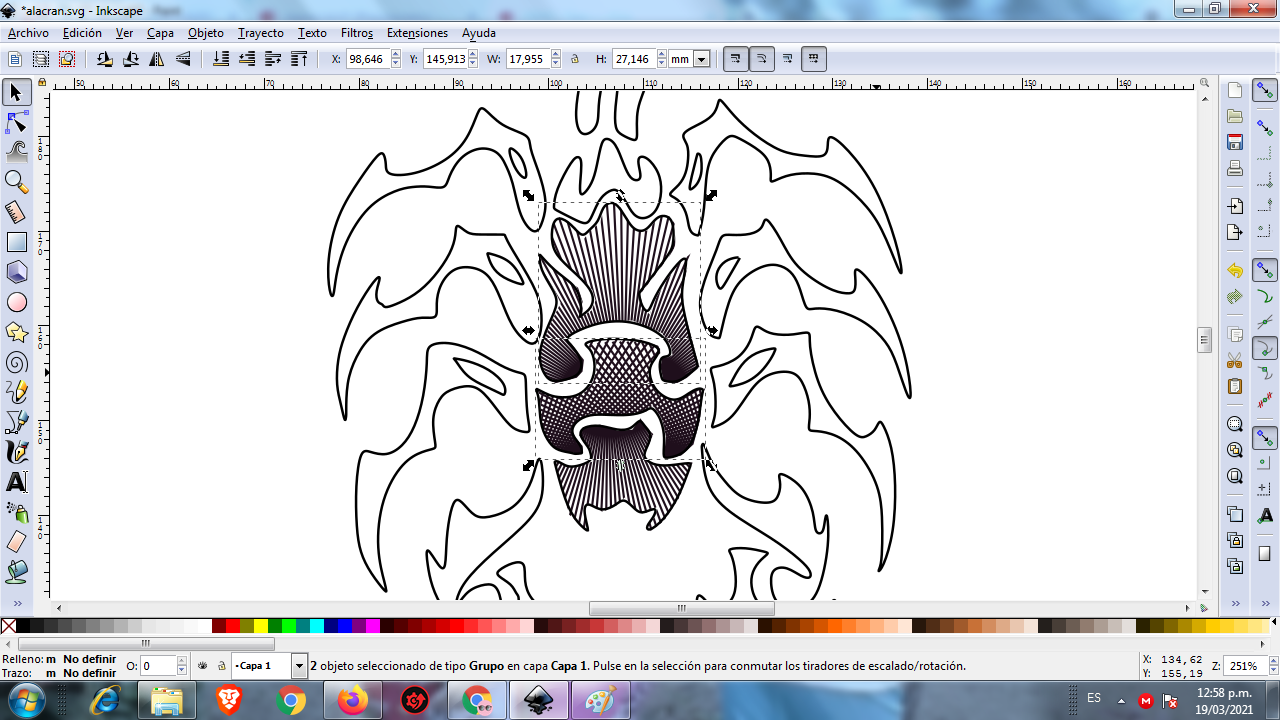Open the zoom percentage stepper
The width and height of the screenshot is (1280, 720).
(x=1274, y=665)
